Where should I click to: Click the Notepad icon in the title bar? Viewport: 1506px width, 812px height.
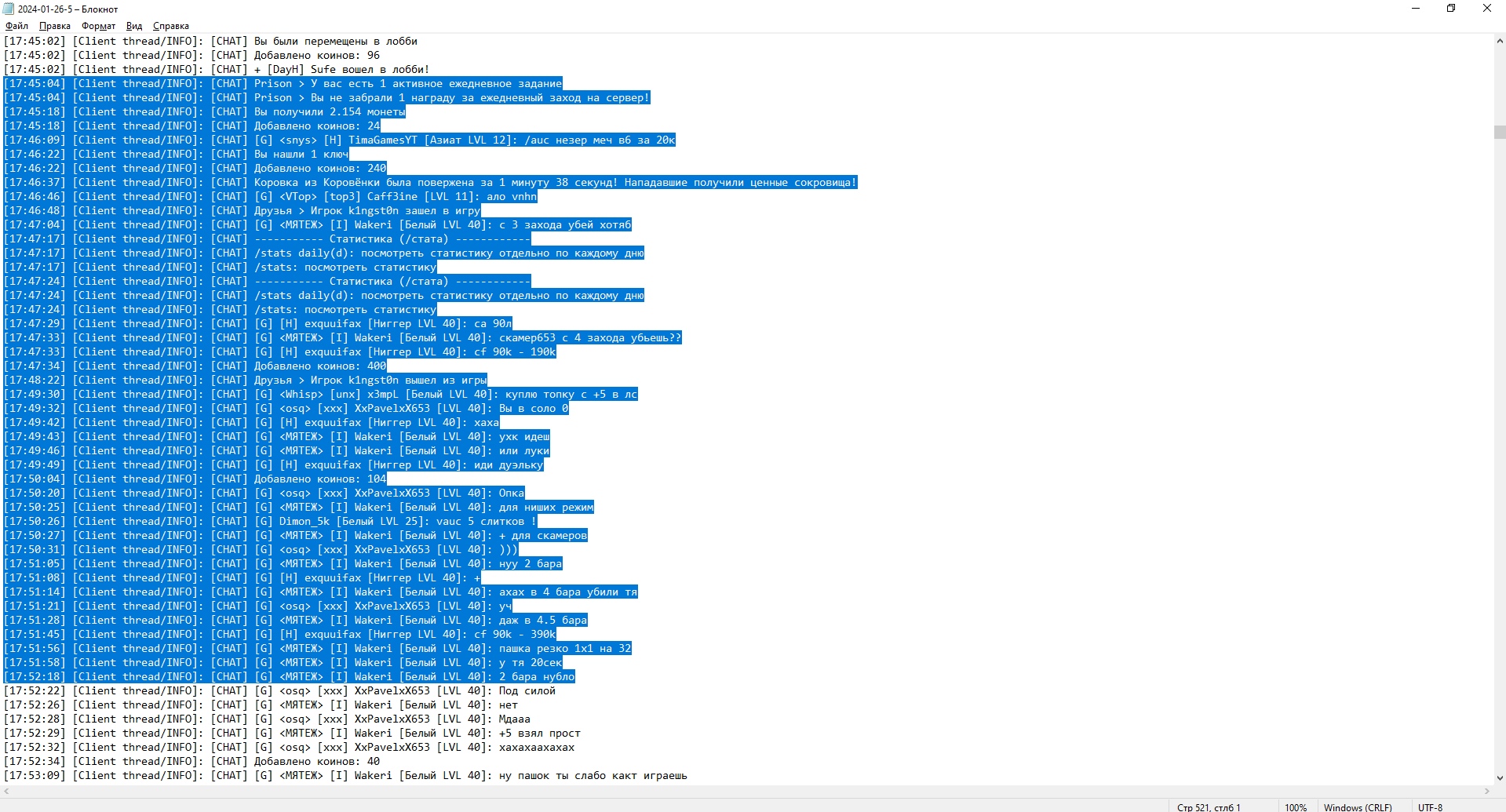tap(8, 9)
